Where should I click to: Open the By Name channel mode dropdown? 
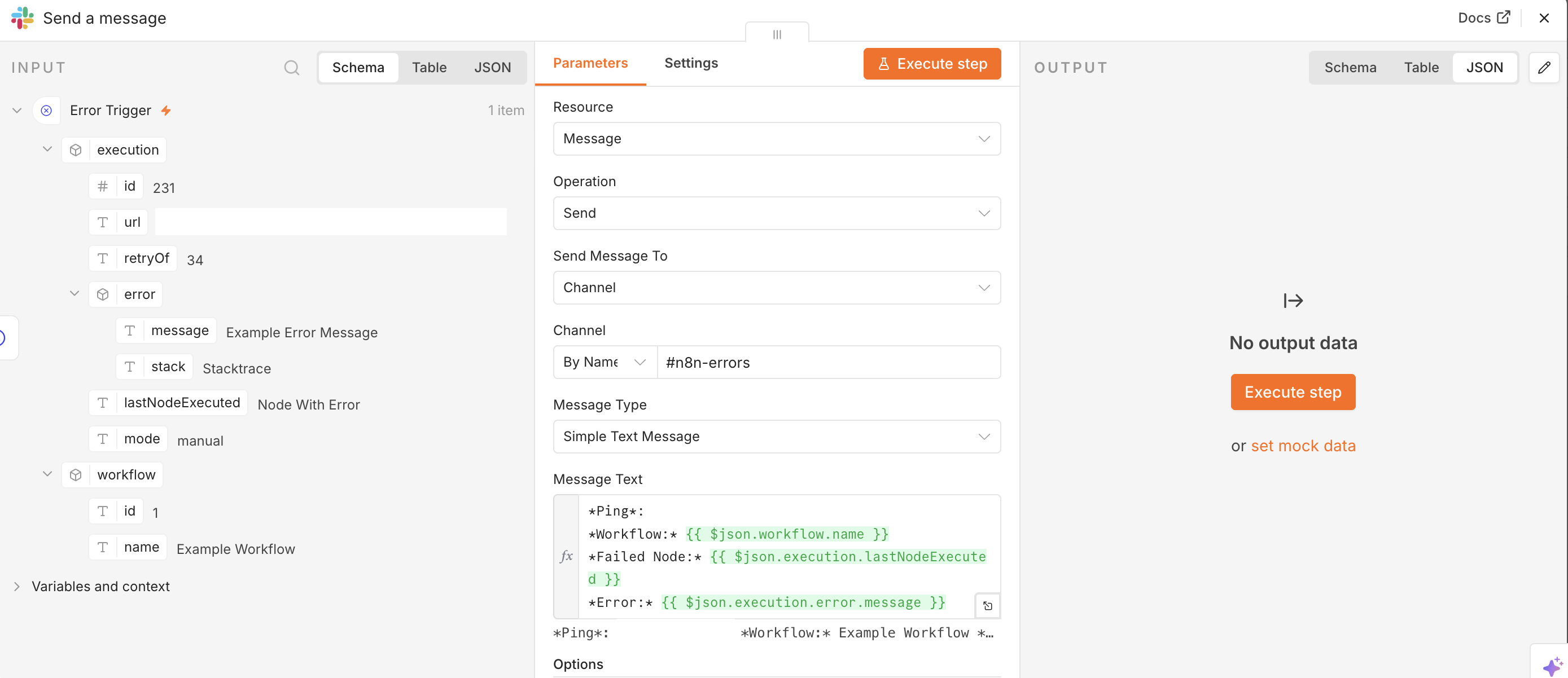click(605, 363)
